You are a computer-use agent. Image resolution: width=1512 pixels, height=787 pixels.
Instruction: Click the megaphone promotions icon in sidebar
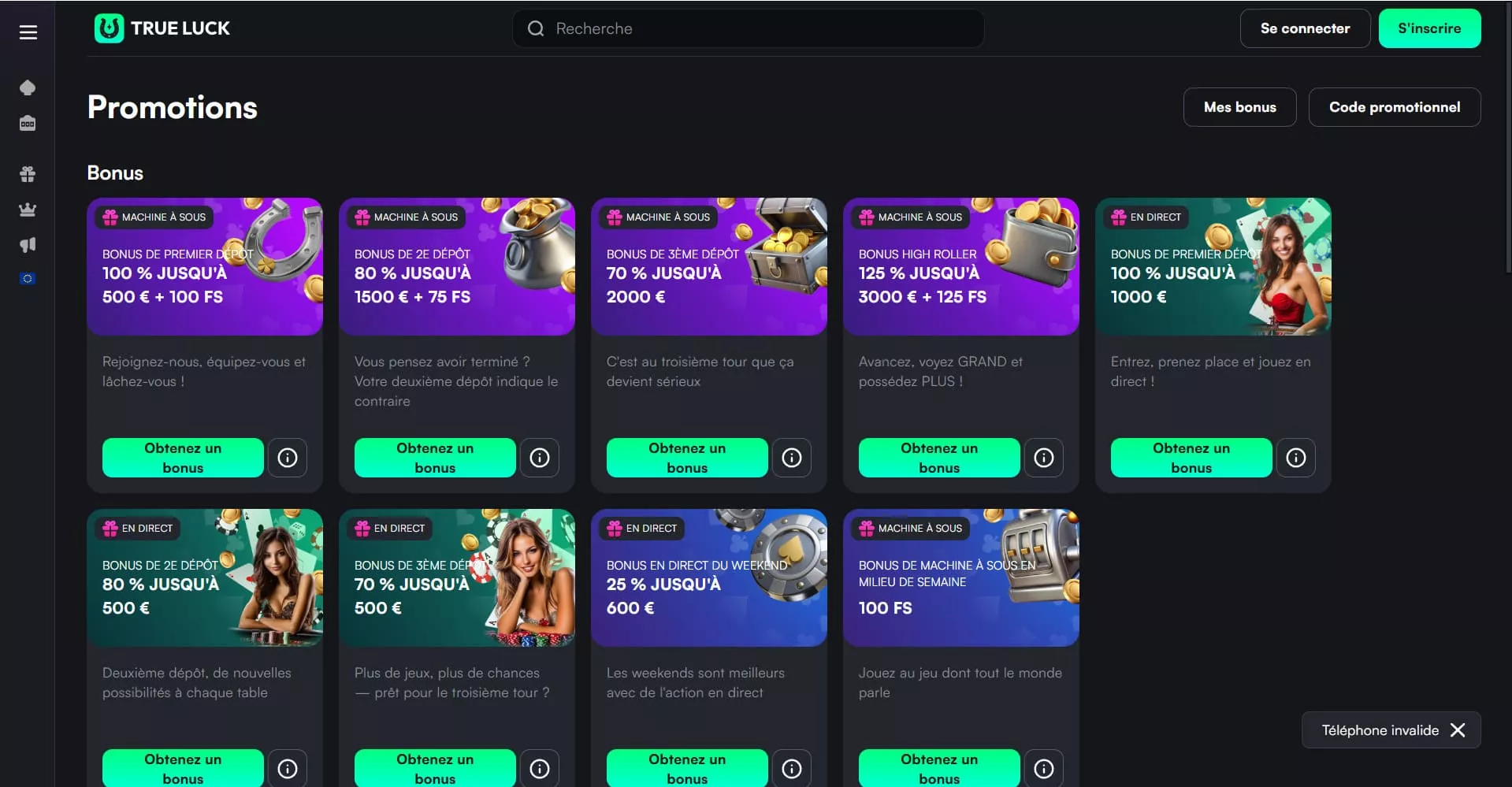28,245
